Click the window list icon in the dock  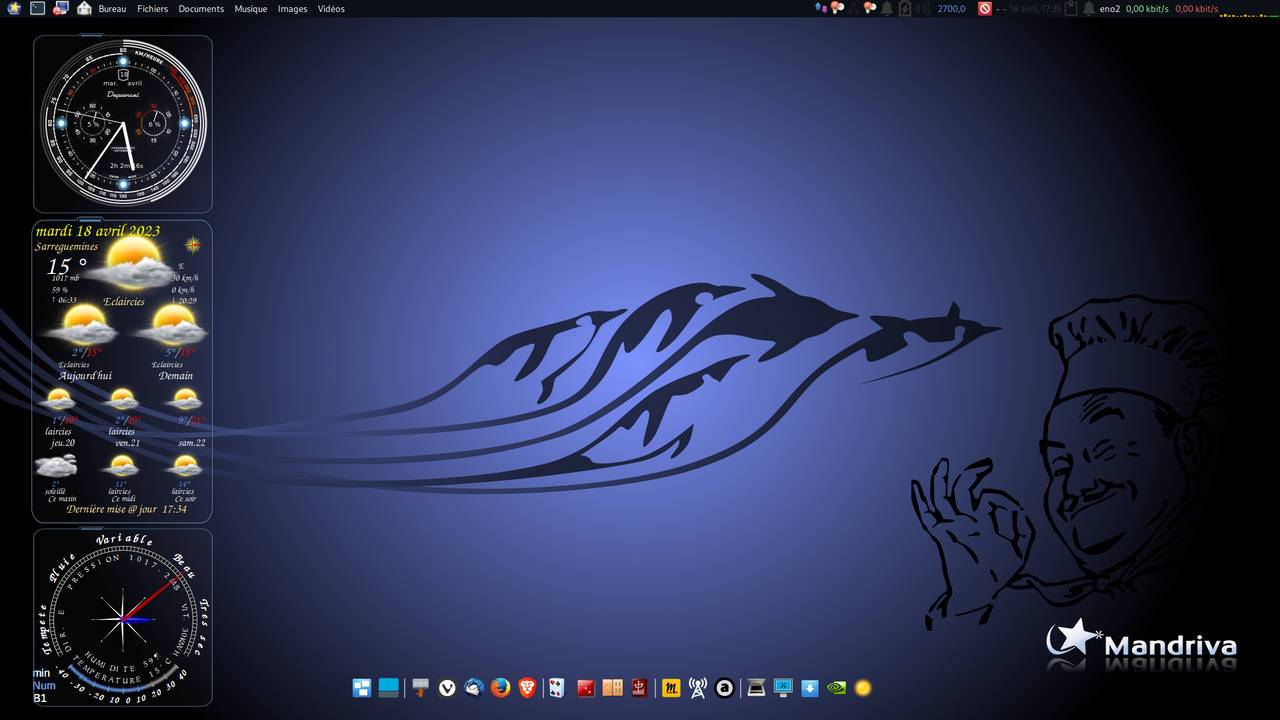[x=362, y=688]
